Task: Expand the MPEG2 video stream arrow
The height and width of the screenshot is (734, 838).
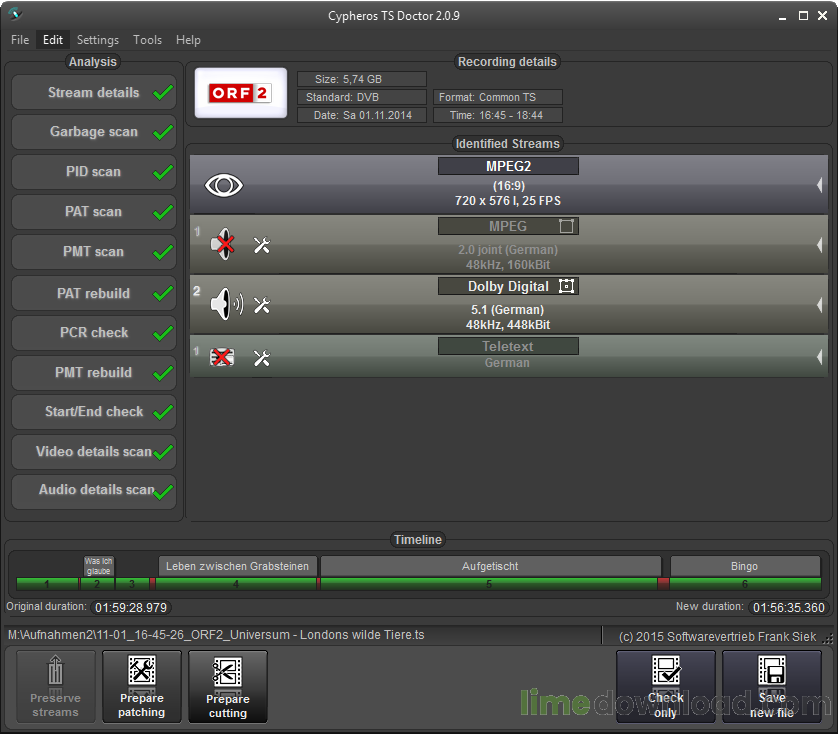Action: 819,185
